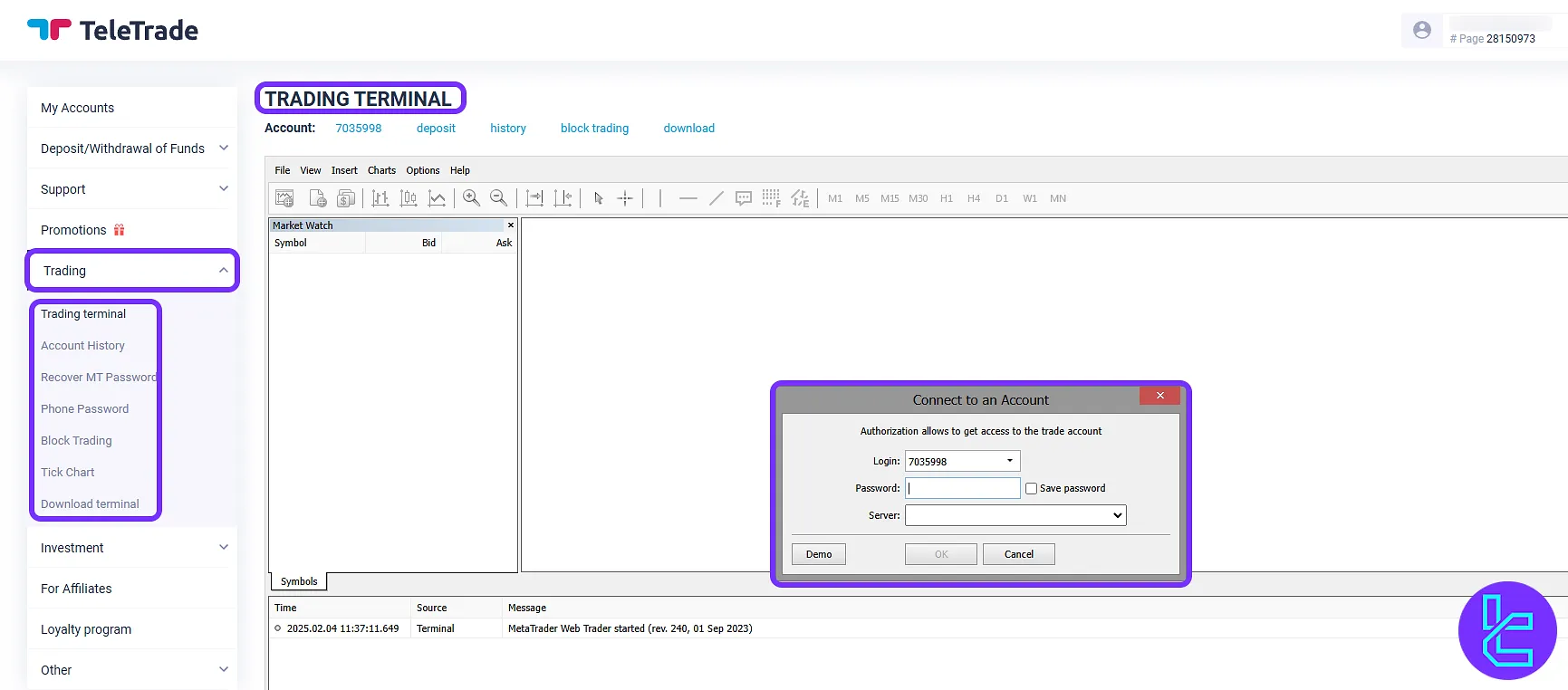1568x690 pixels.
Task: Open the Login dropdown in dialog
Action: pyautogui.click(x=1010, y=461)
